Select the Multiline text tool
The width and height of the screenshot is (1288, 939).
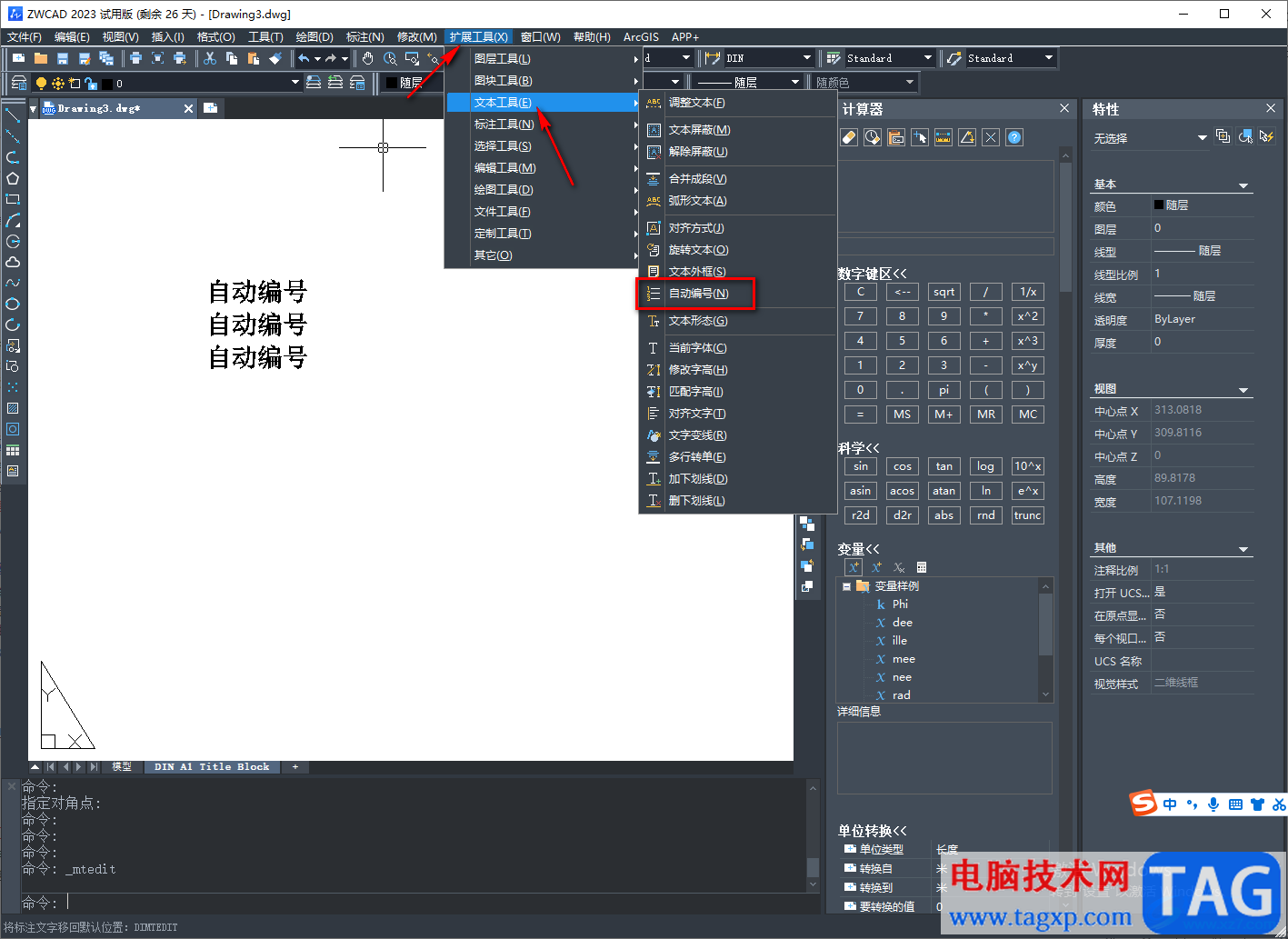click(x=13, y=471)
